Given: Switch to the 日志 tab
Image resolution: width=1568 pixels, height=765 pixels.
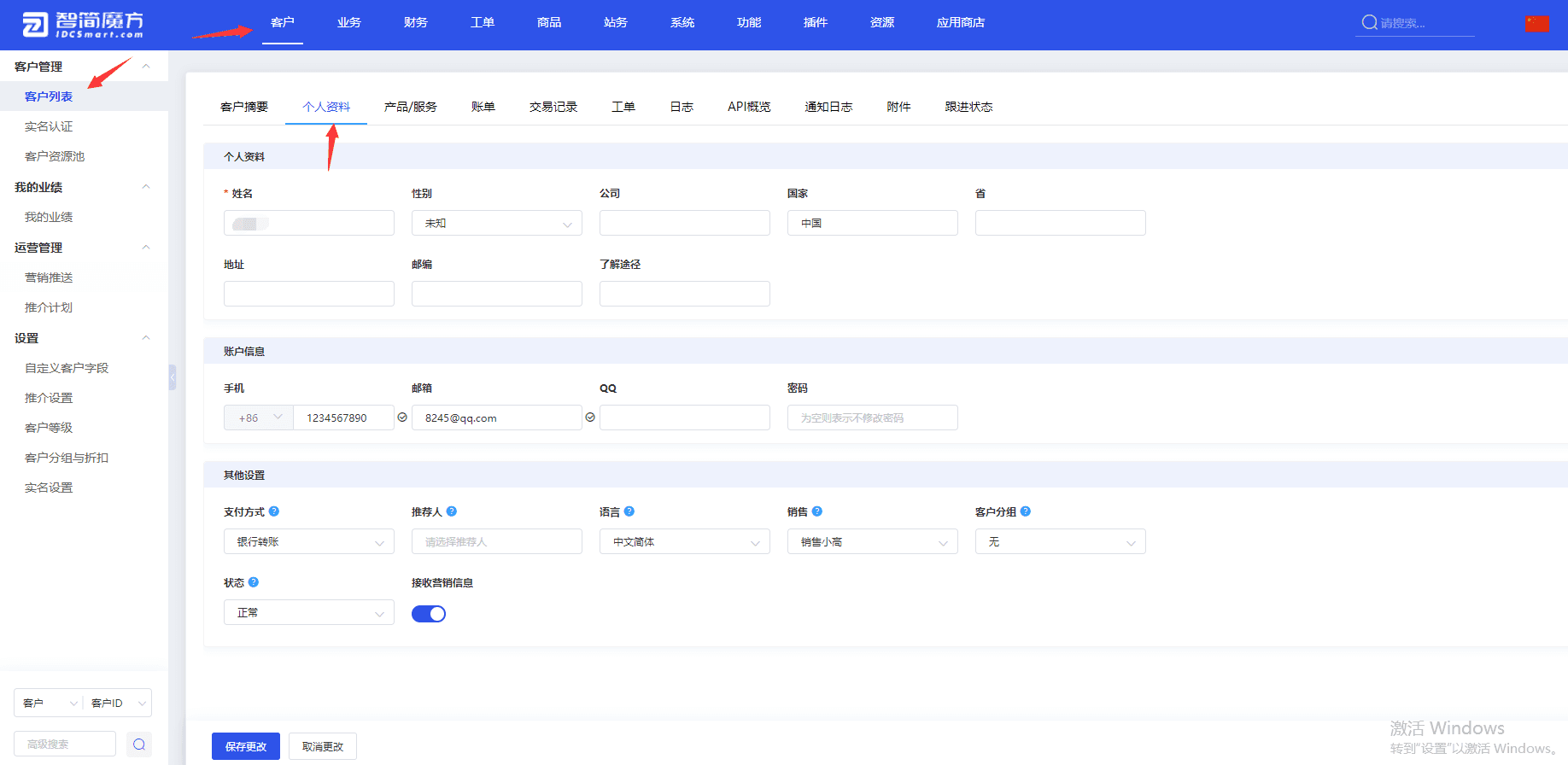Looking at the screenshot, I should coord(682,107).
